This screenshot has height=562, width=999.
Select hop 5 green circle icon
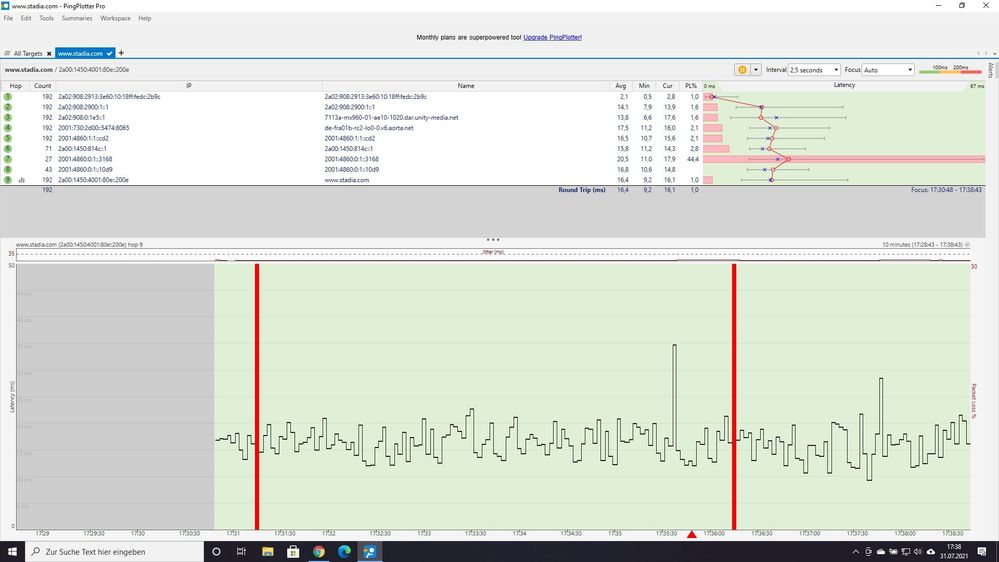(8, 138)
